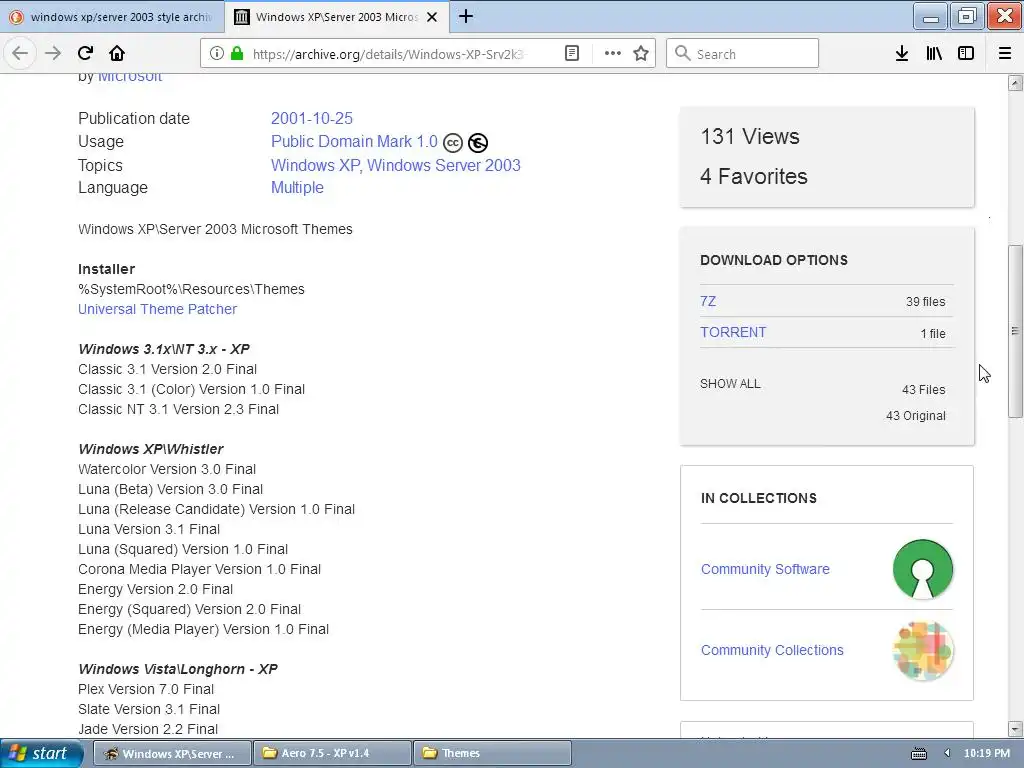Click SHOW ALL download files
Image resolution: width=1024 pixels, height=768 pixels.
tap(730, 384)
